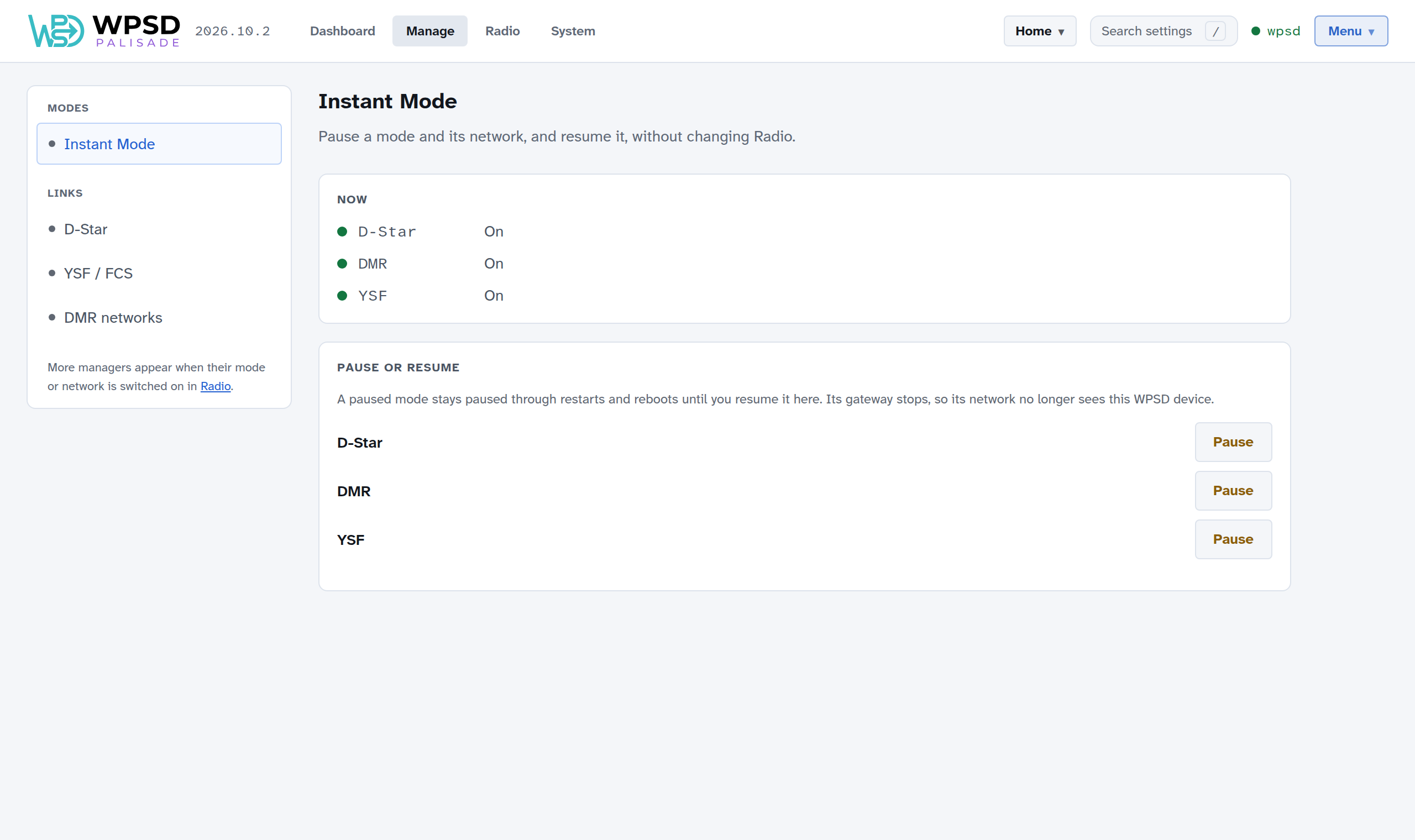
Task: Open the D-Star links manager
Action: [x=159, y=229]
